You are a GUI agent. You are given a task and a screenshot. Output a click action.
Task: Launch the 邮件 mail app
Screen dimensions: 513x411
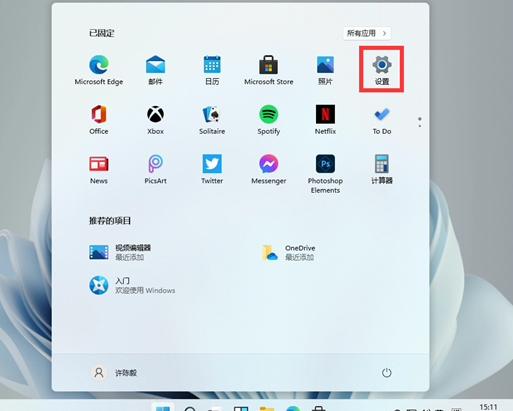click(155, 70)
